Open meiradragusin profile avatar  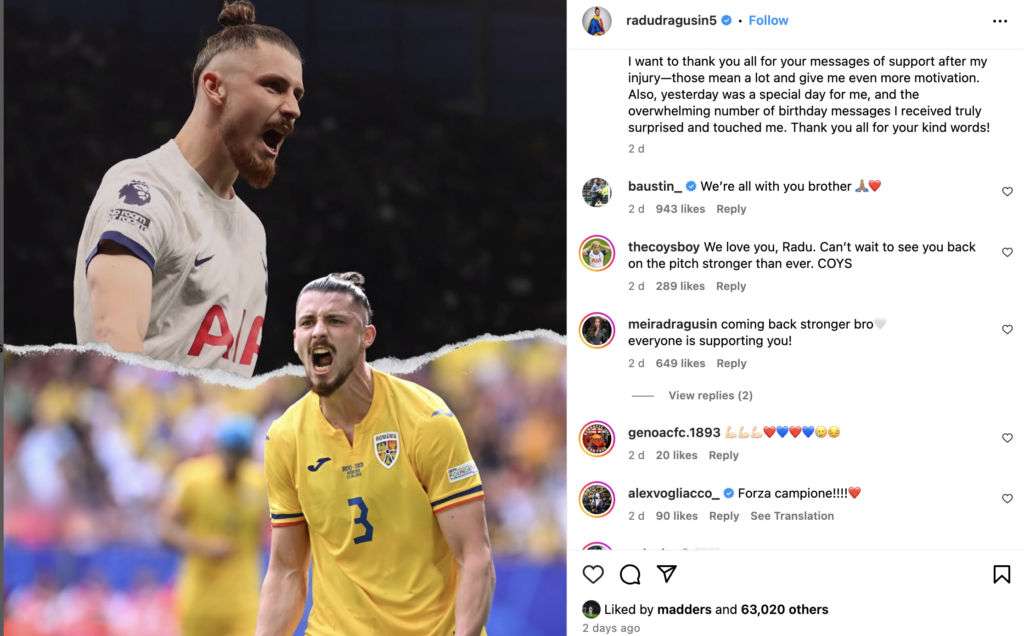[x=597, y=330]
